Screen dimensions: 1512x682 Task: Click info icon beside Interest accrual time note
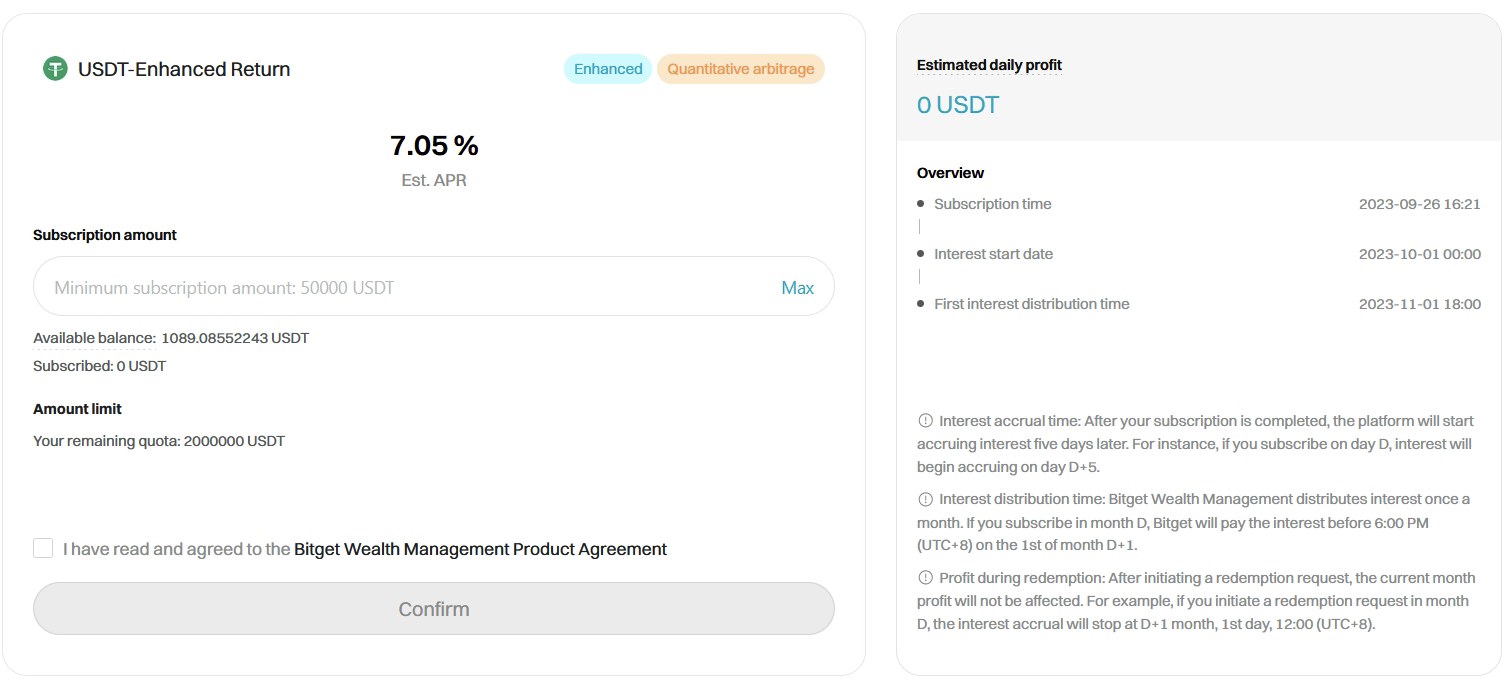[925, 421]
